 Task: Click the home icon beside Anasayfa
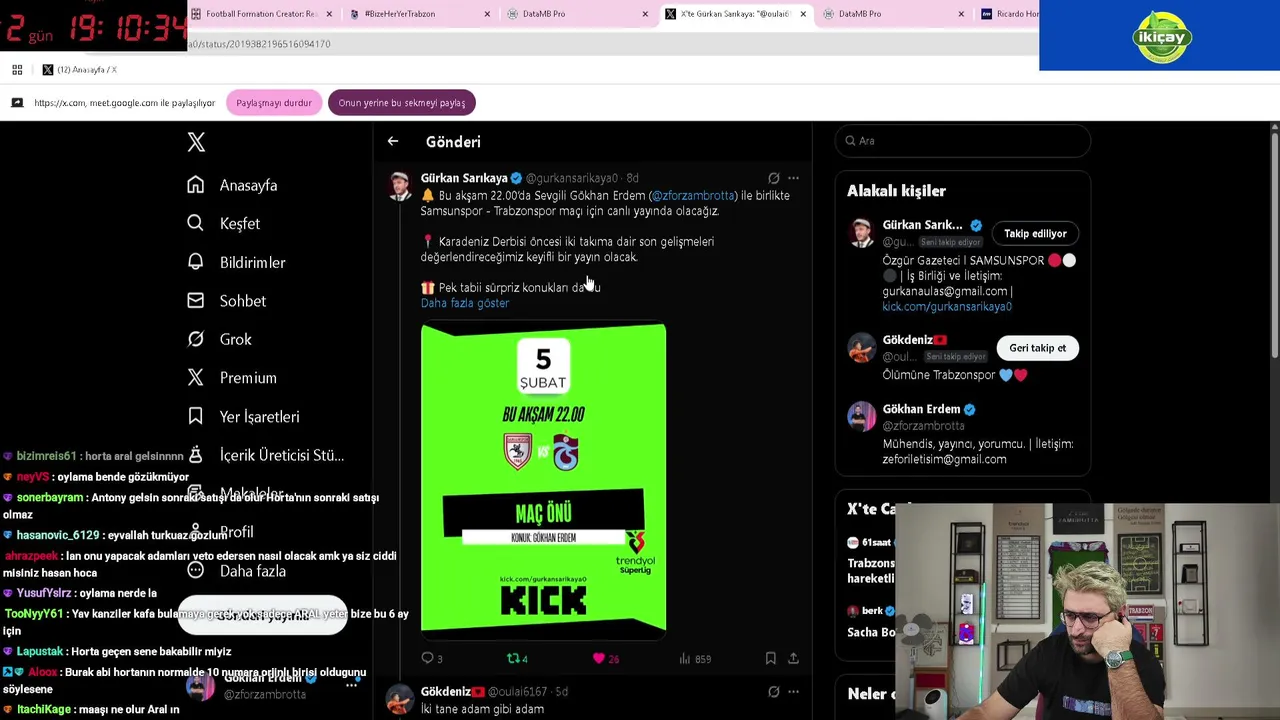(196, 185)
